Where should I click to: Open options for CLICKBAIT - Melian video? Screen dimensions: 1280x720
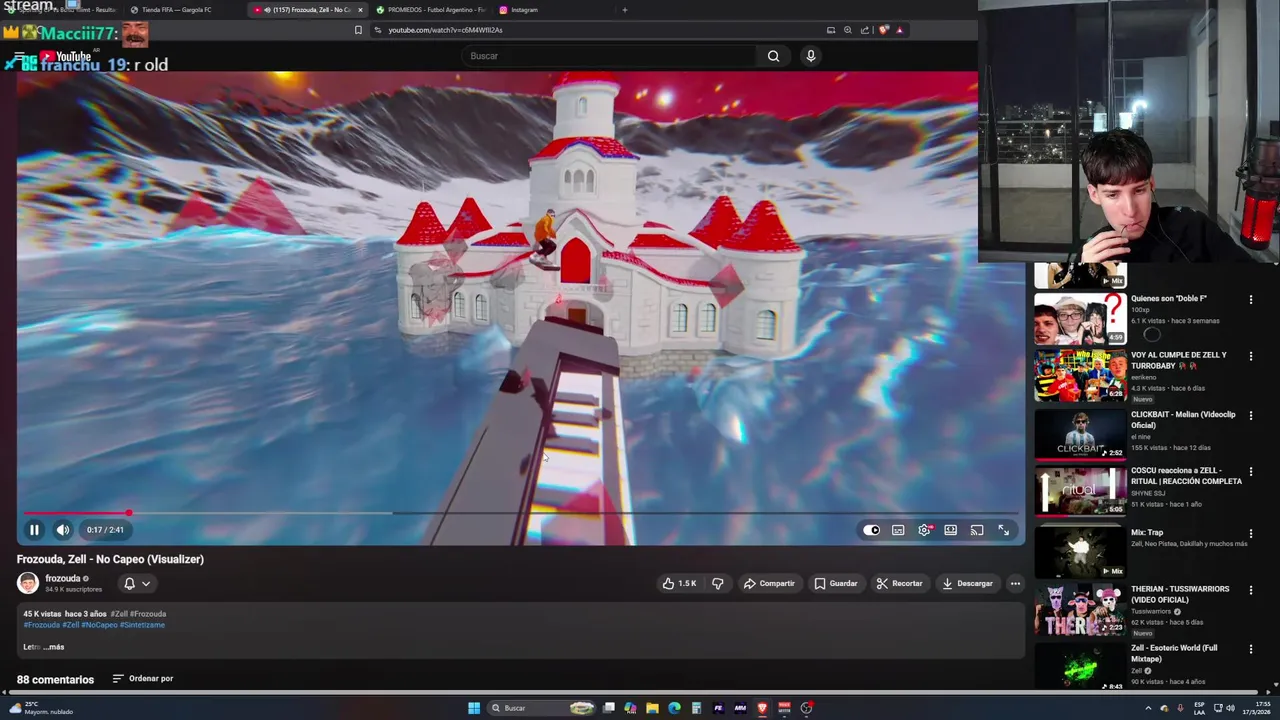(1250, 415)
